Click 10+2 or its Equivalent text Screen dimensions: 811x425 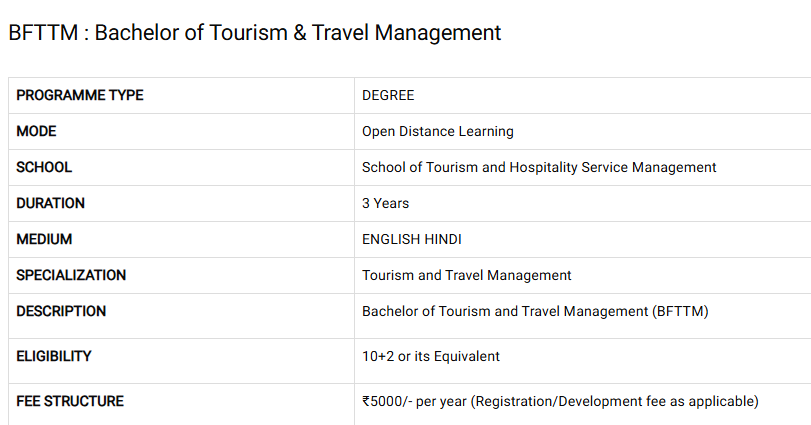tap(431, 356)
